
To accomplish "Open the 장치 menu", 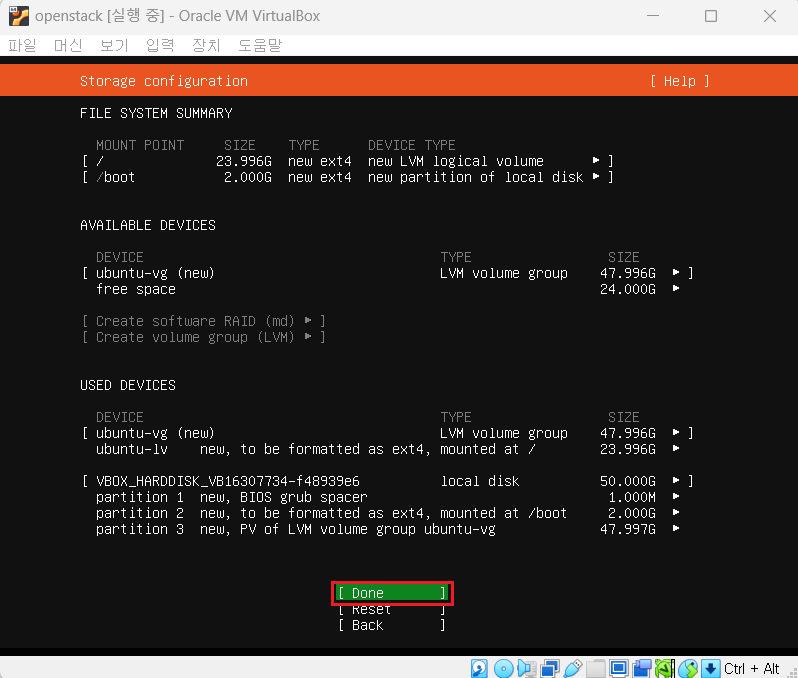I will pyautogui.click(x=206, y=45).
